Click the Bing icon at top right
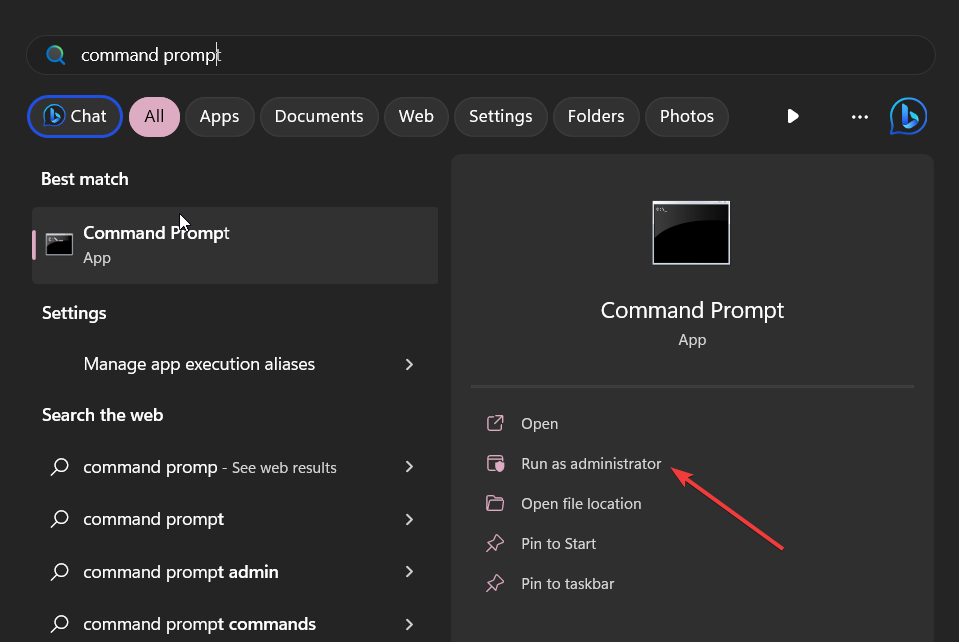The height and width of the screenshot is (642, 959). pyautogui.click(x=908, y=116)
